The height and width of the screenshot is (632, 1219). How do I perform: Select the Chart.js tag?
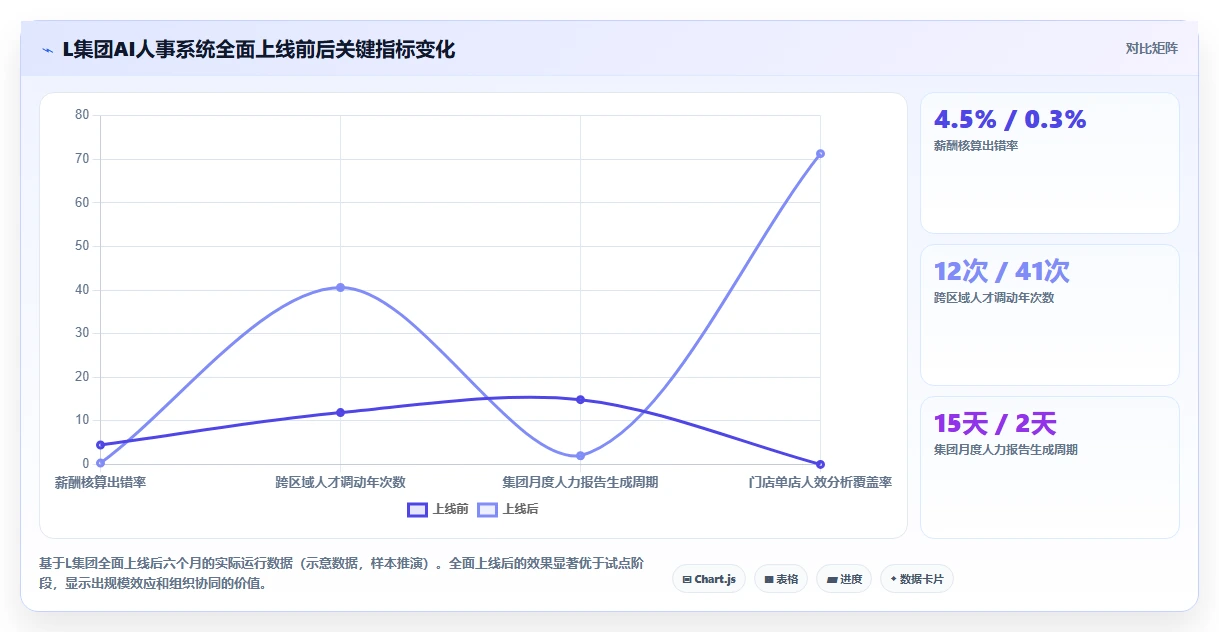click(709, 579)
